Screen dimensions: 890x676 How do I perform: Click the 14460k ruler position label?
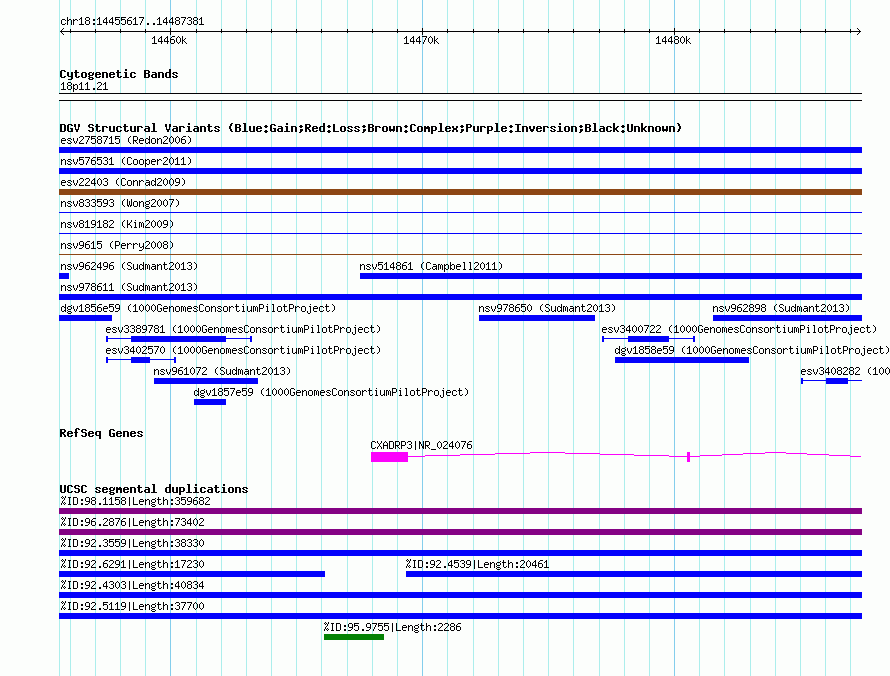169,40
